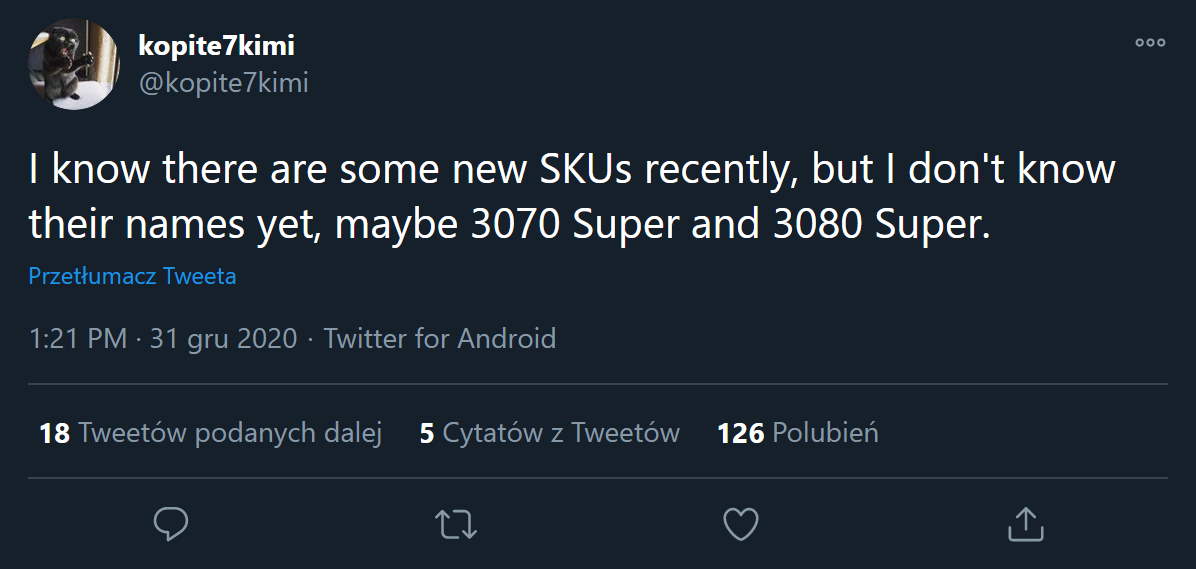Like the tweet with the heart icon
The image size is (1196, 569).
(741, 523)
